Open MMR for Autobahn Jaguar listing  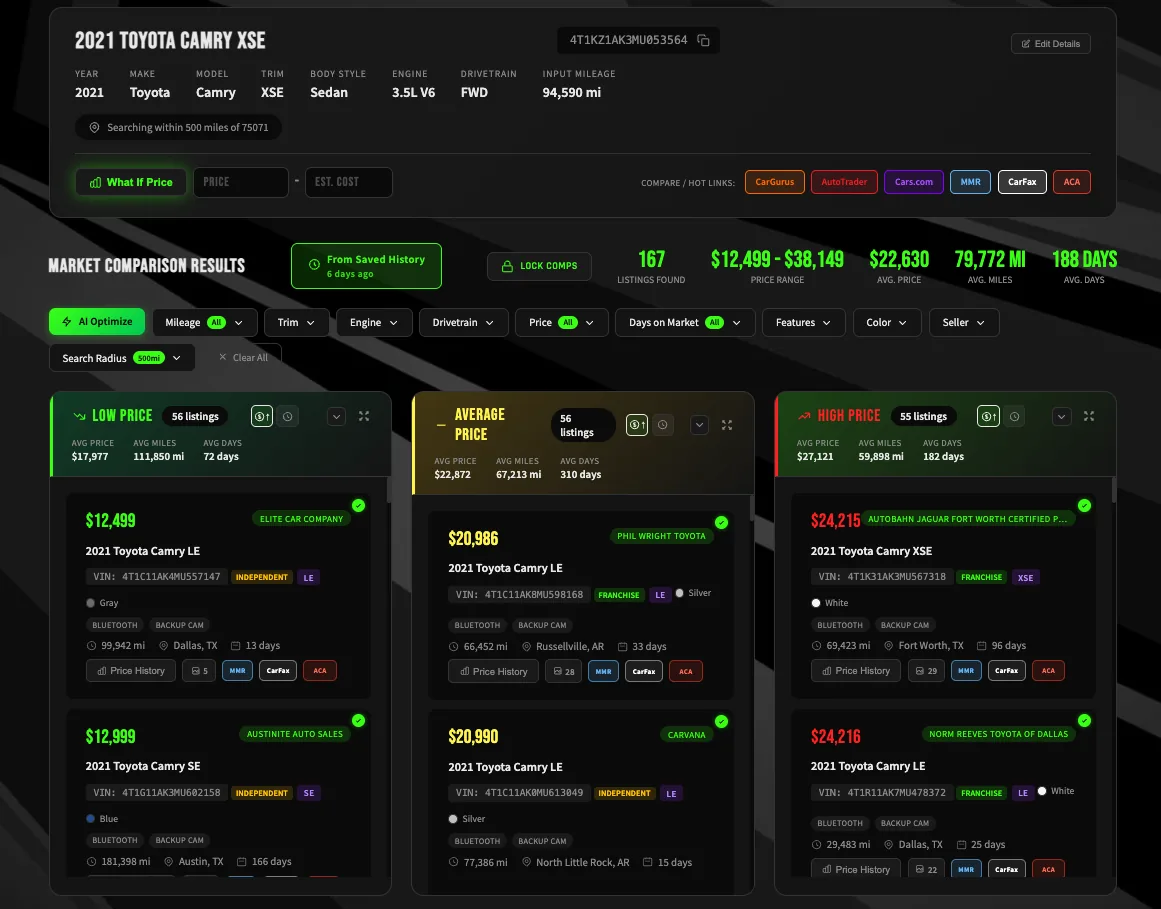[966, 671]
